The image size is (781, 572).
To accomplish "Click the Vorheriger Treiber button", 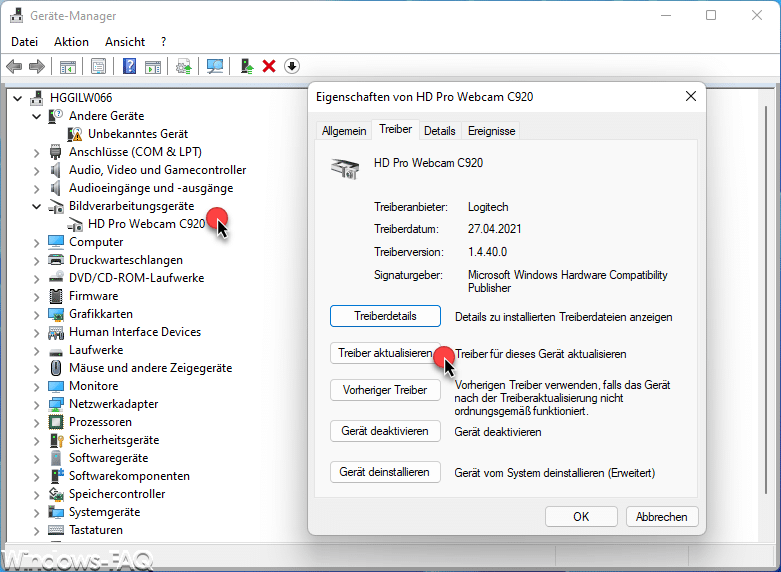I will point(385,390).
